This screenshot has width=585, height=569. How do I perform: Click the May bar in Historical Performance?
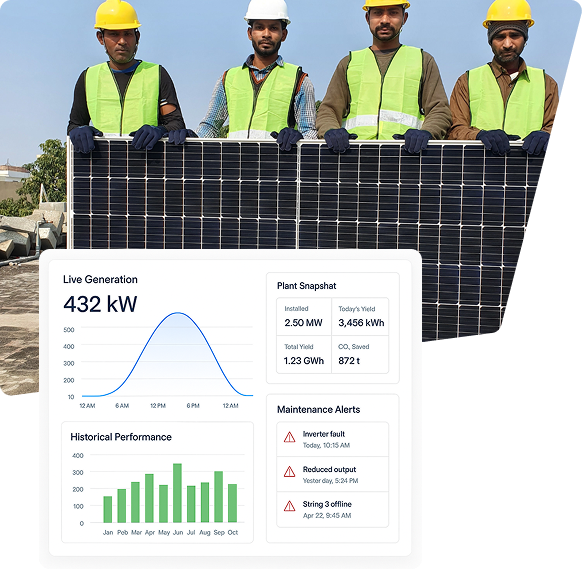click(163, 504)
